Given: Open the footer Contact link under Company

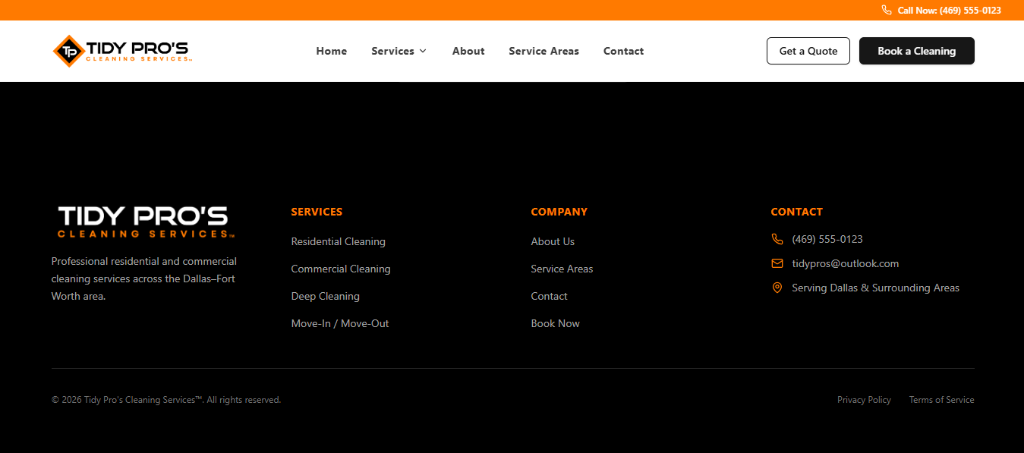Looking at the screenshot, I should 549,296.
